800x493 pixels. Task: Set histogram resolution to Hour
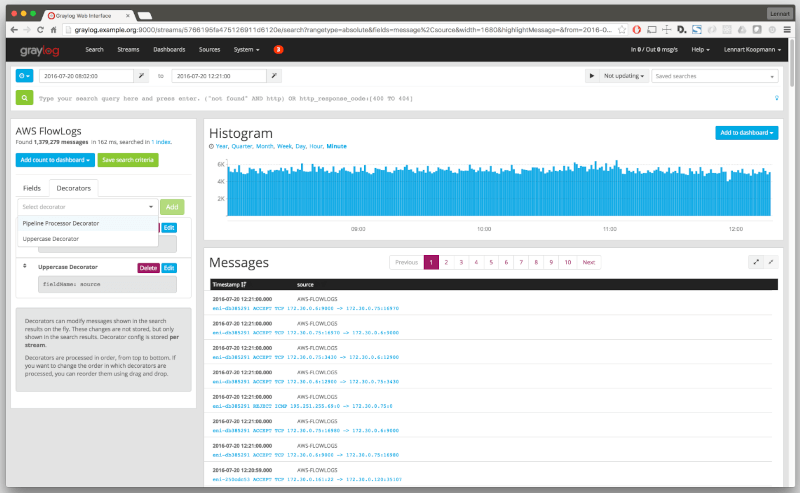coord(316,146)
